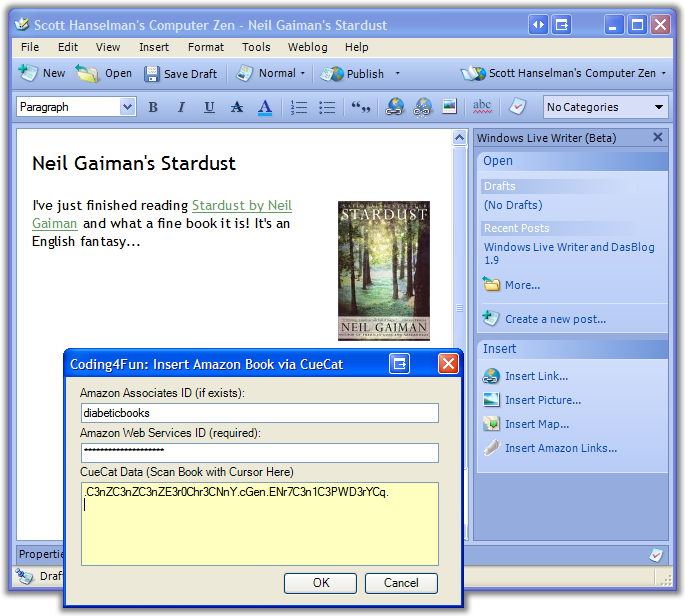The image size is (685, 616).
Task: Click the Insert Map sidebar icon
Action: (491, 423)
